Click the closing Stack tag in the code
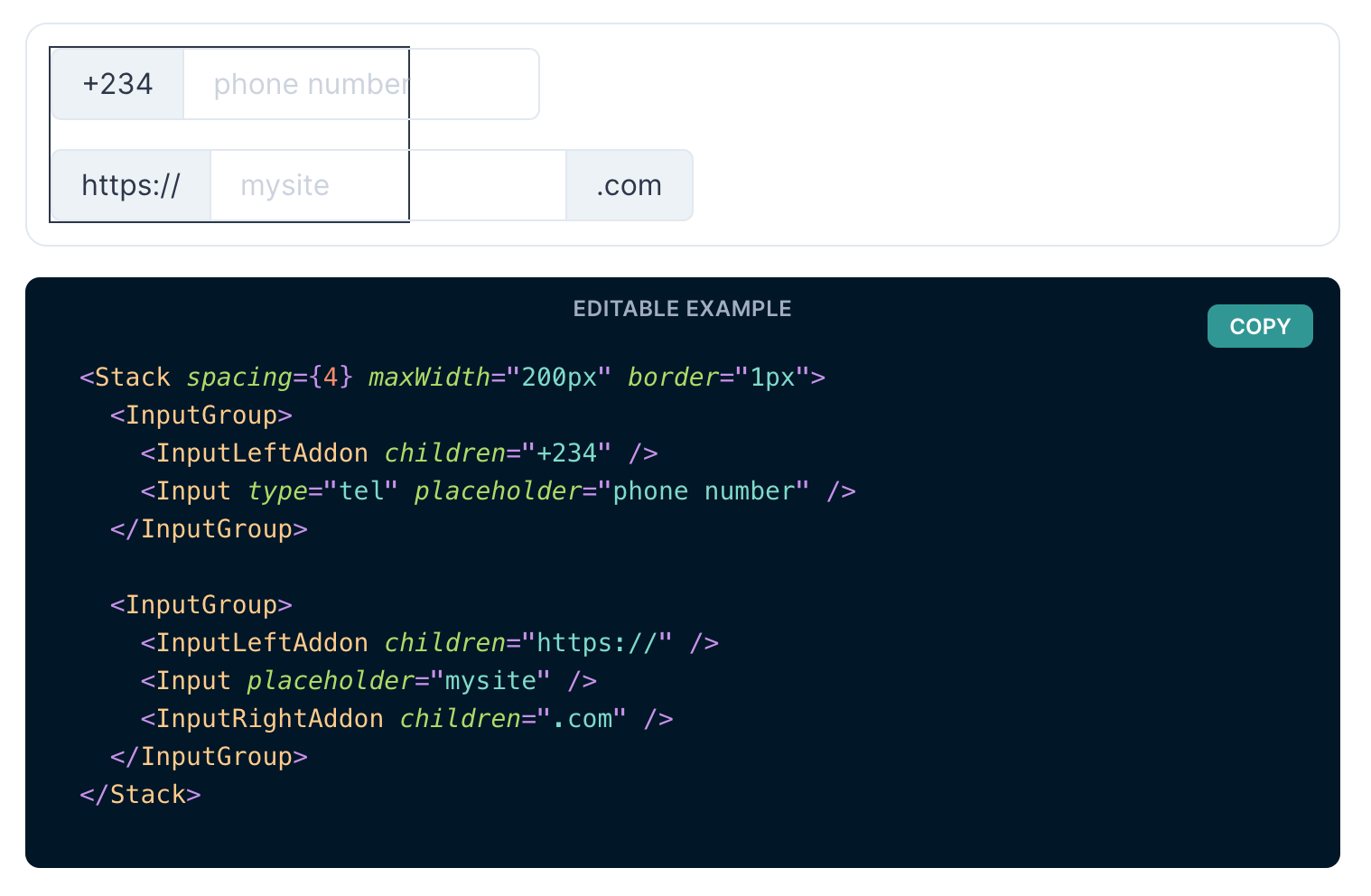This screenshot has width=1371, height=896. (140, 794)
